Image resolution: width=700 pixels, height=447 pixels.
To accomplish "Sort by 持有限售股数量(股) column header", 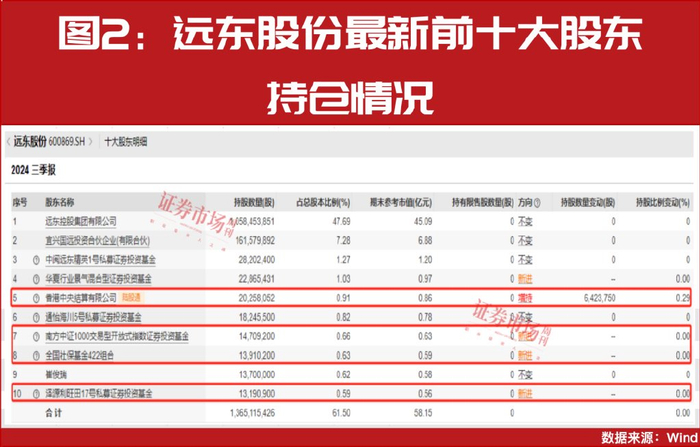I will point(483,203).
